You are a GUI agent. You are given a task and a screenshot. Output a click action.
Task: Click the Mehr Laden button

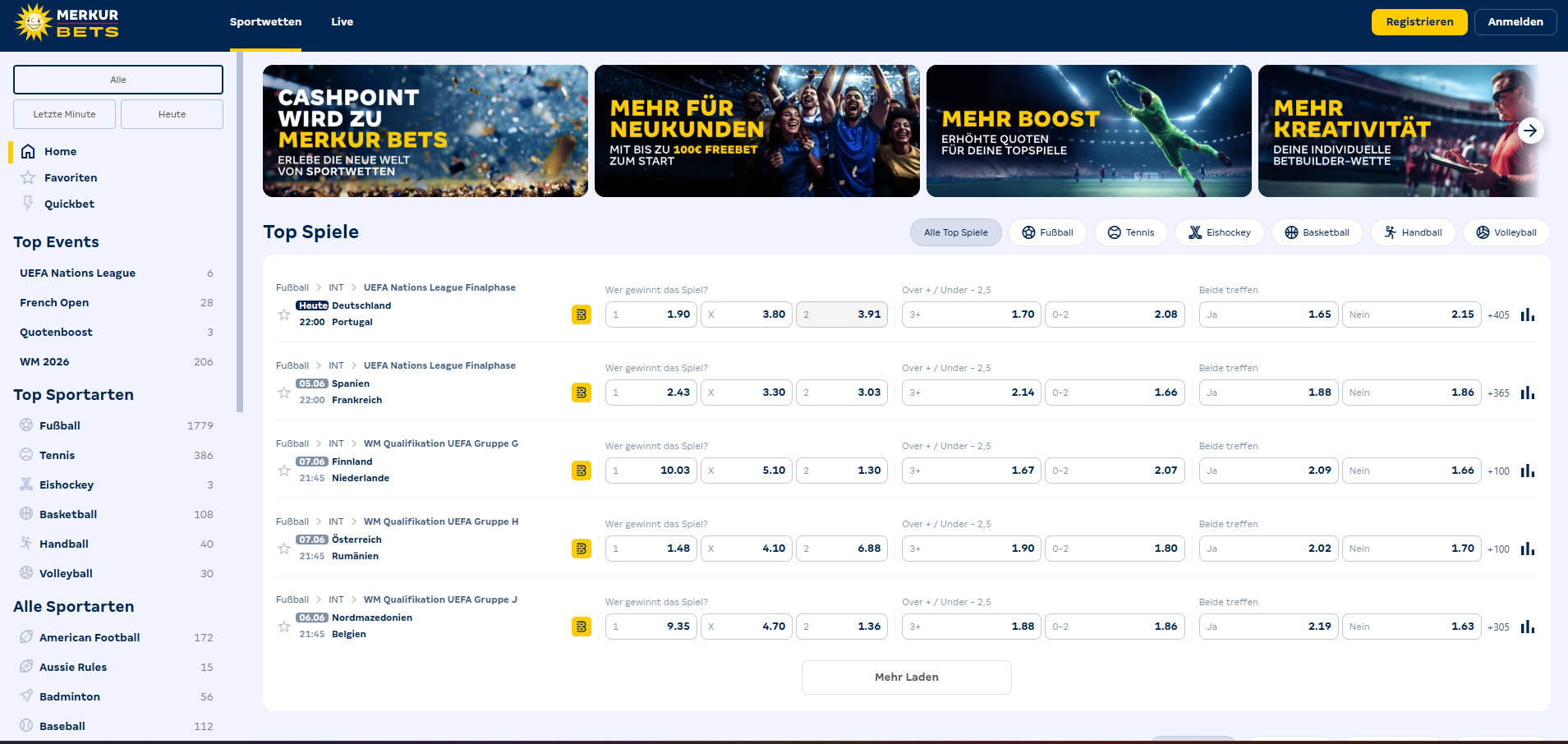pyautogui.click(x=906, y=677)
